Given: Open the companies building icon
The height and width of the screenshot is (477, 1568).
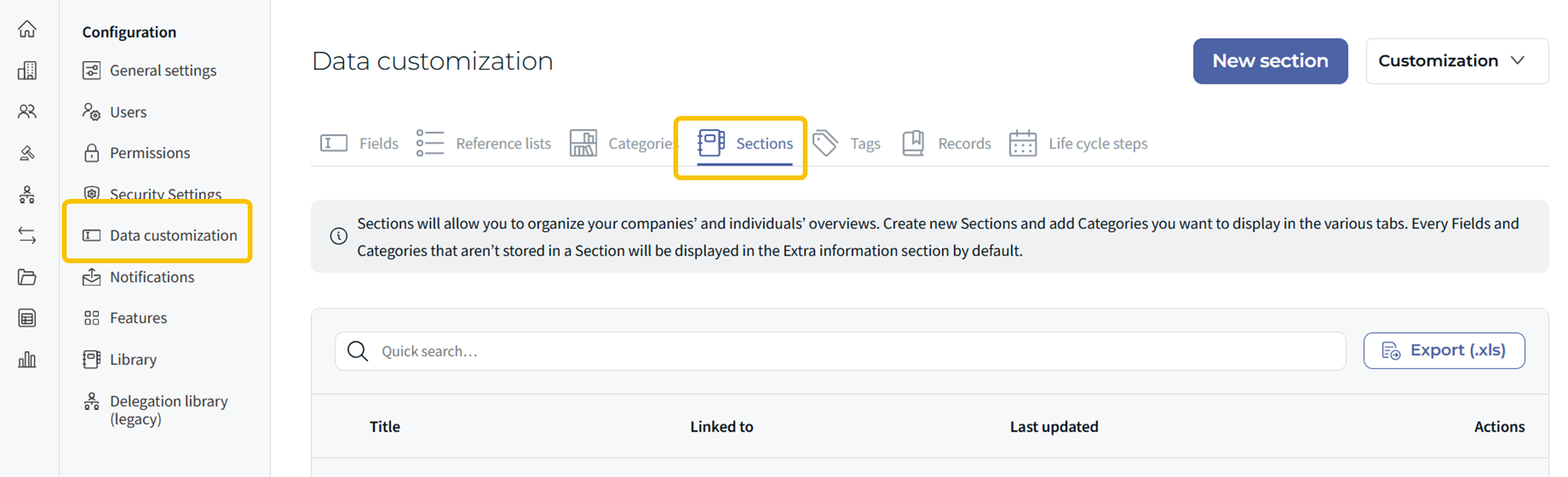Looking at the screenshot, I should click(x=27, y=70).
